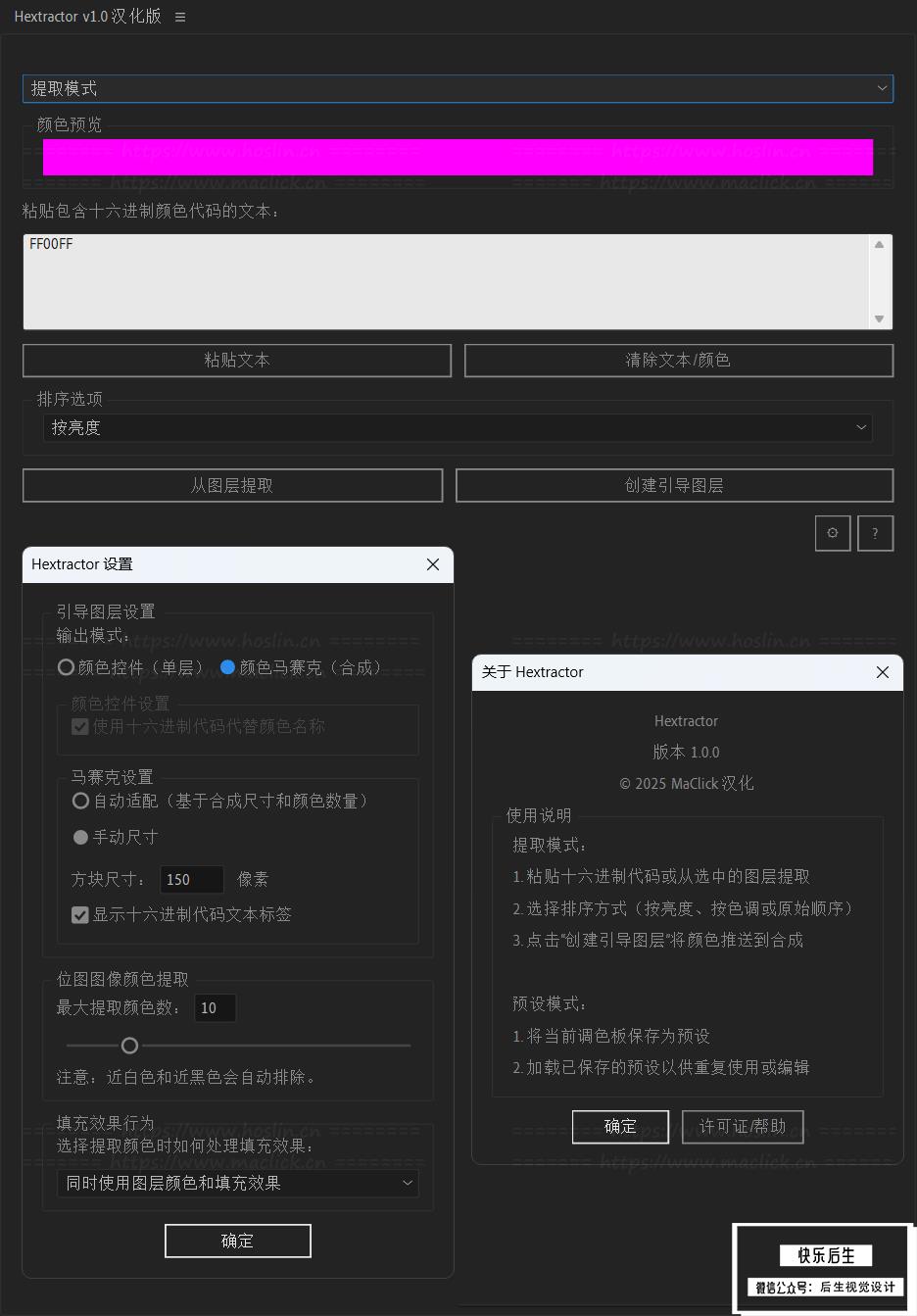Close the 关于 Hextractor dialog

pyautogui.click(x=883, y=672)
